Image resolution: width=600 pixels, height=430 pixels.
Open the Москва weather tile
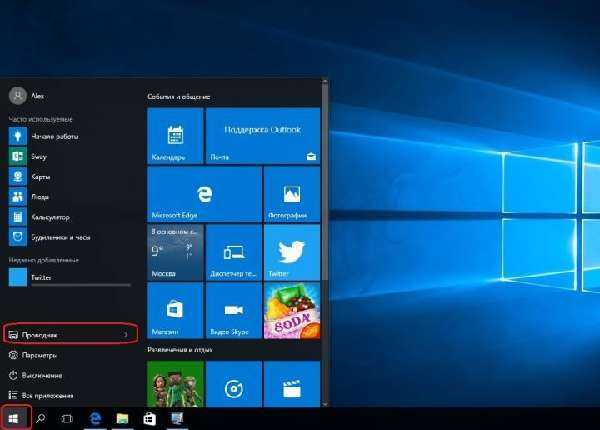(174, 251)
